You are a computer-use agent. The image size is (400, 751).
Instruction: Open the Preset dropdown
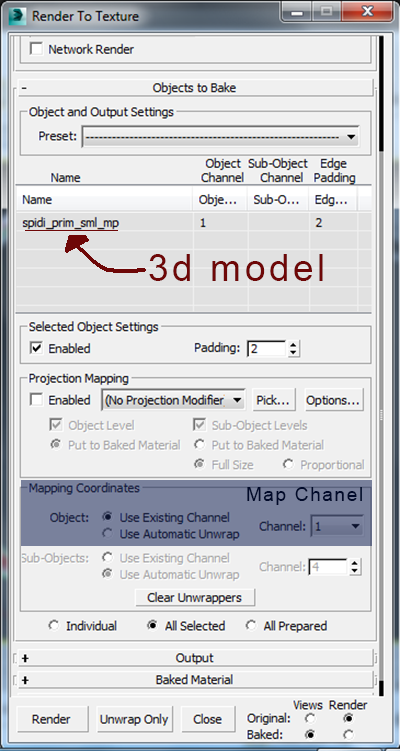point(221,137)
